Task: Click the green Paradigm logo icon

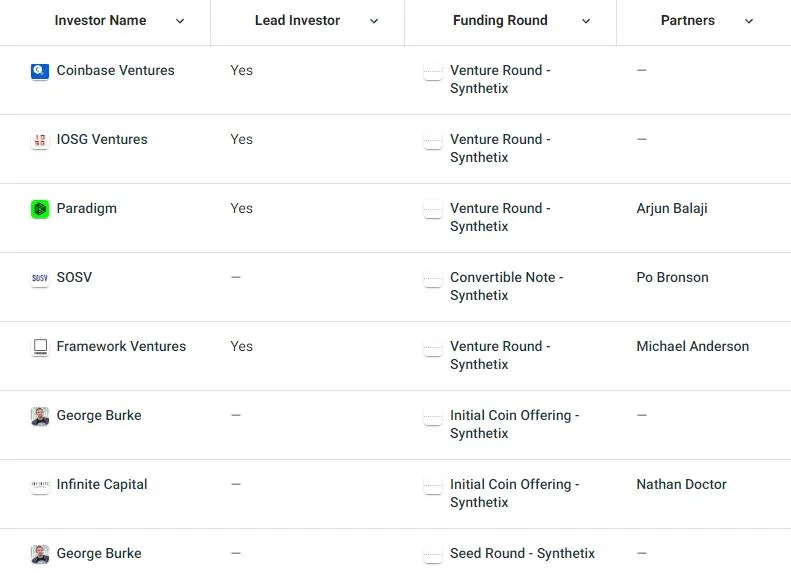Action: [x=40, y=209]
